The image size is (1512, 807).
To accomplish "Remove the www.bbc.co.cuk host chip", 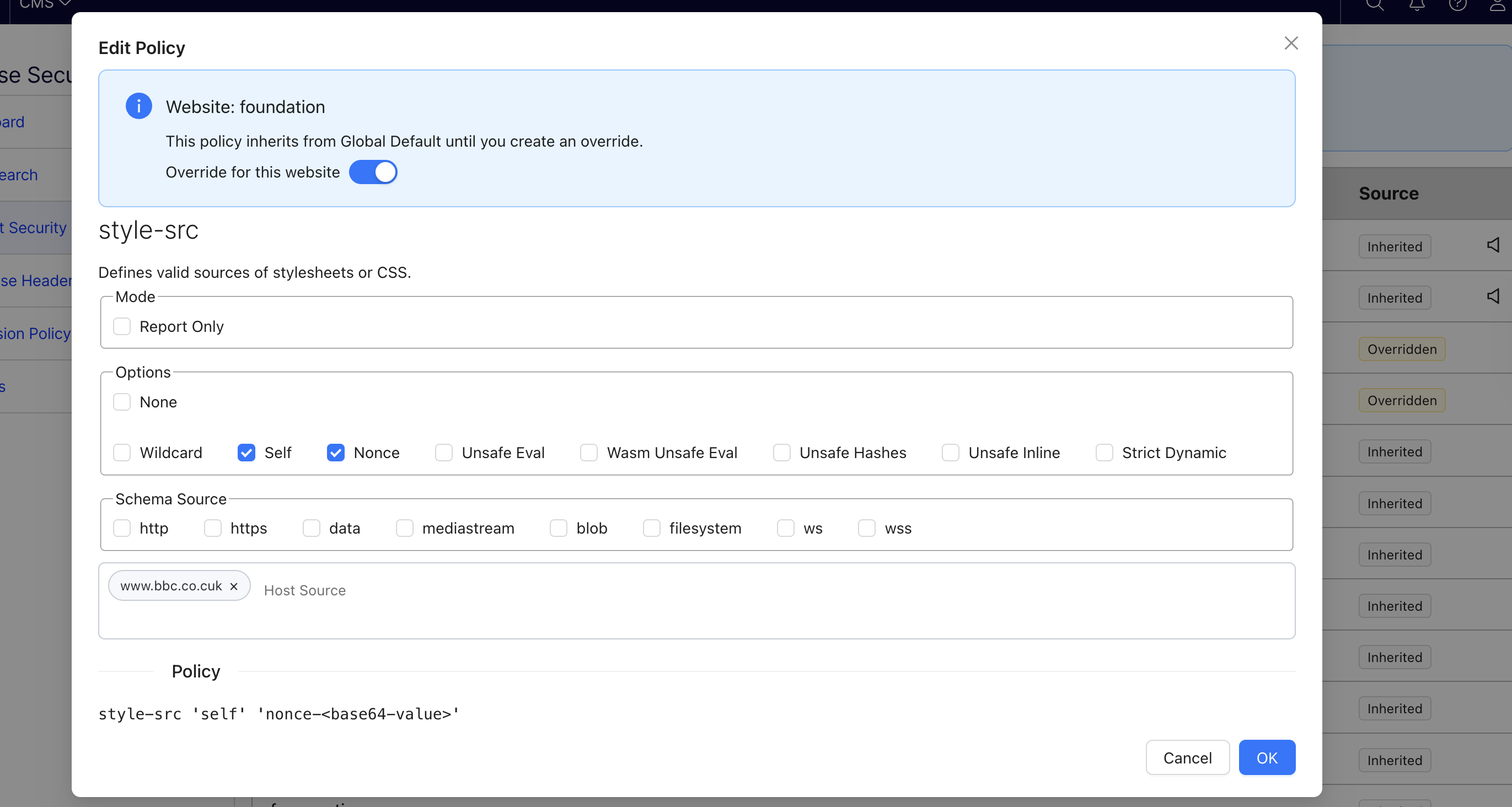I will 234,587.
